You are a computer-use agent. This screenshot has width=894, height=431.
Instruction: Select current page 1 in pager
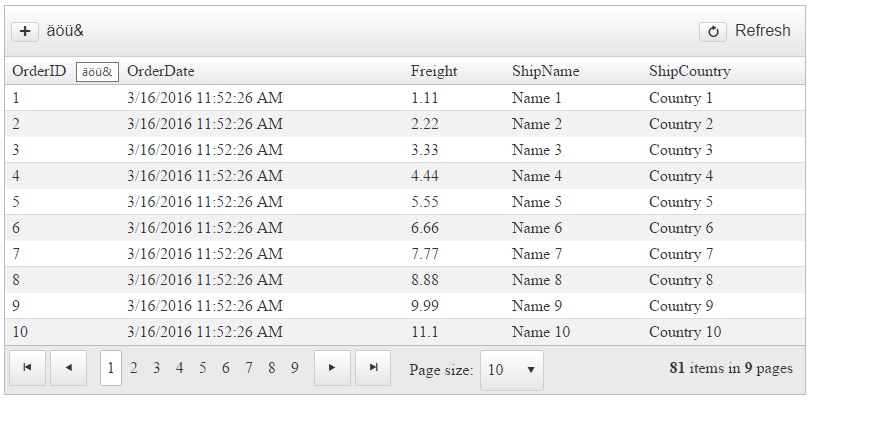click(x=111, y=368)
